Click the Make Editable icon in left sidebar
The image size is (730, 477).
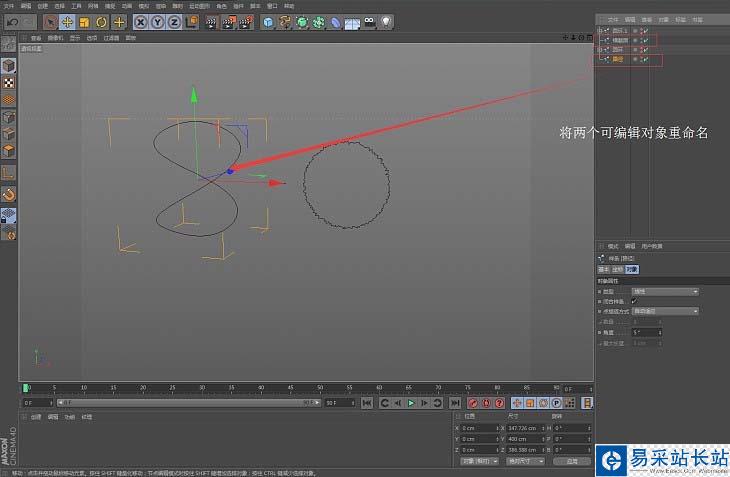click(x=8, y=44)
